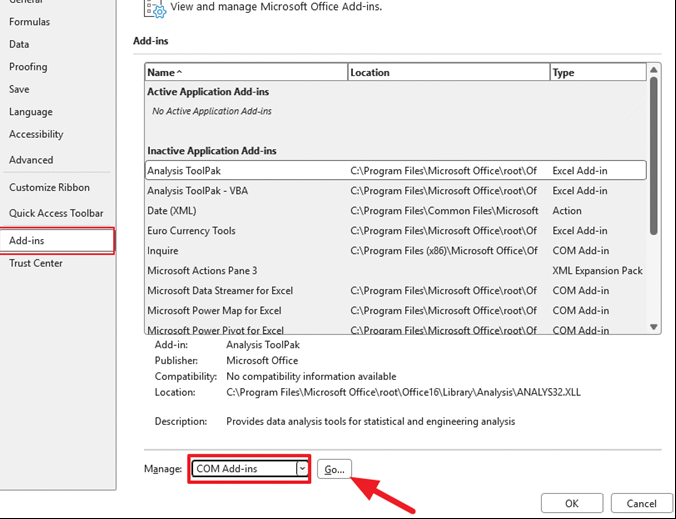Image resolution: width=676 pixels, height=519 pixels.
Task: Select the Date (XML) add-in row
Action: tap(396, 211)
